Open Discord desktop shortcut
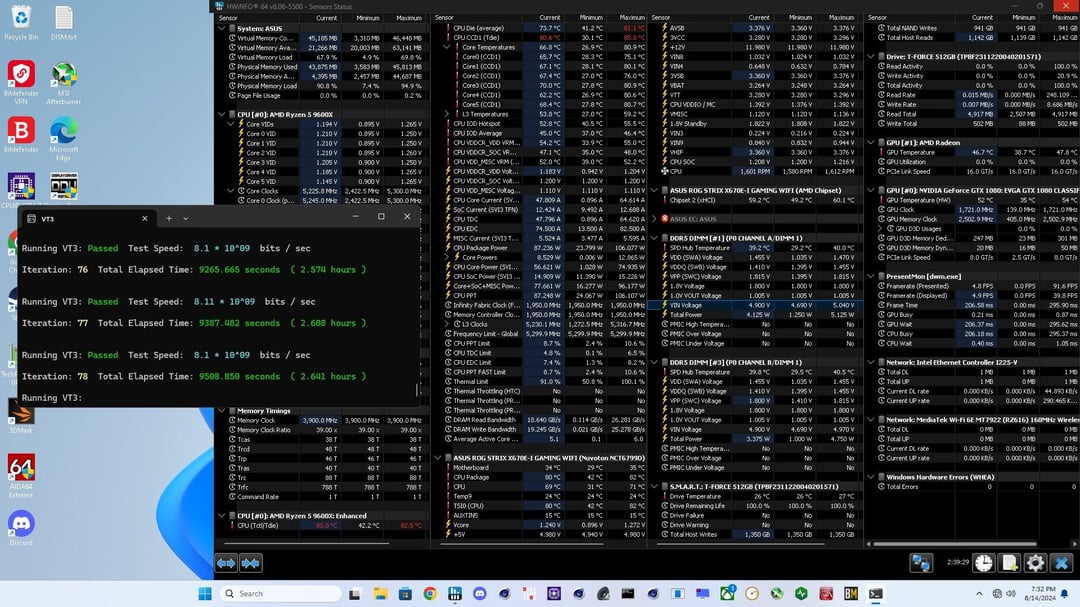The image size is (1080, 607). tap(21, 528)
